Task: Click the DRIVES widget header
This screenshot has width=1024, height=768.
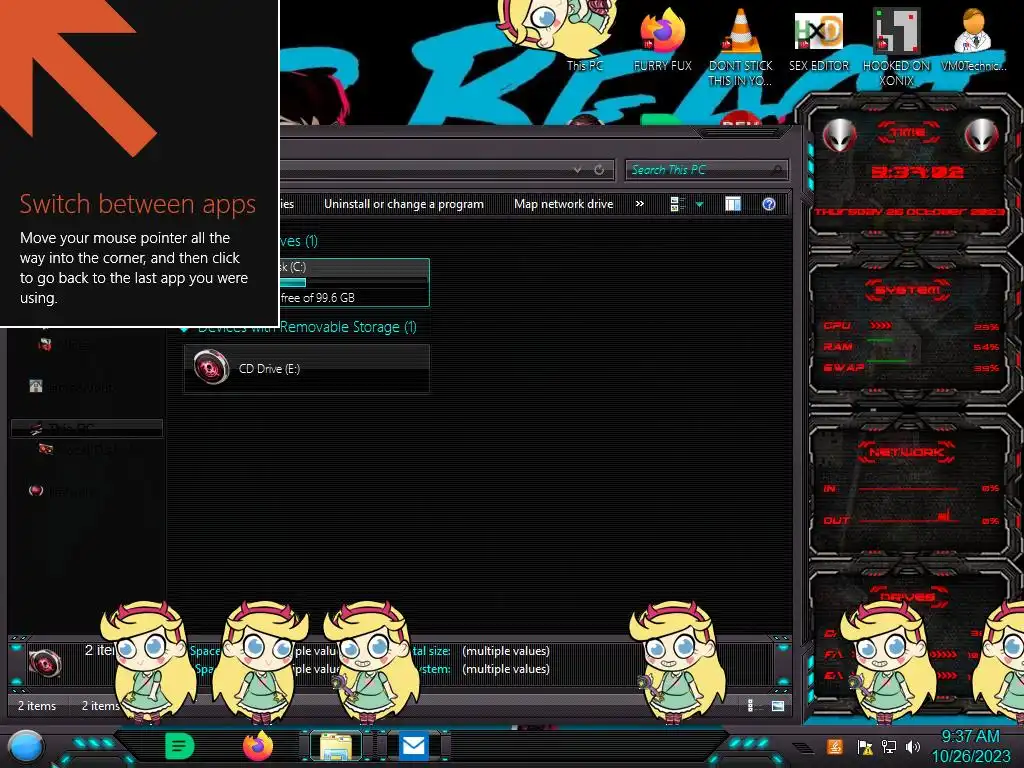Action: (907, 596)
